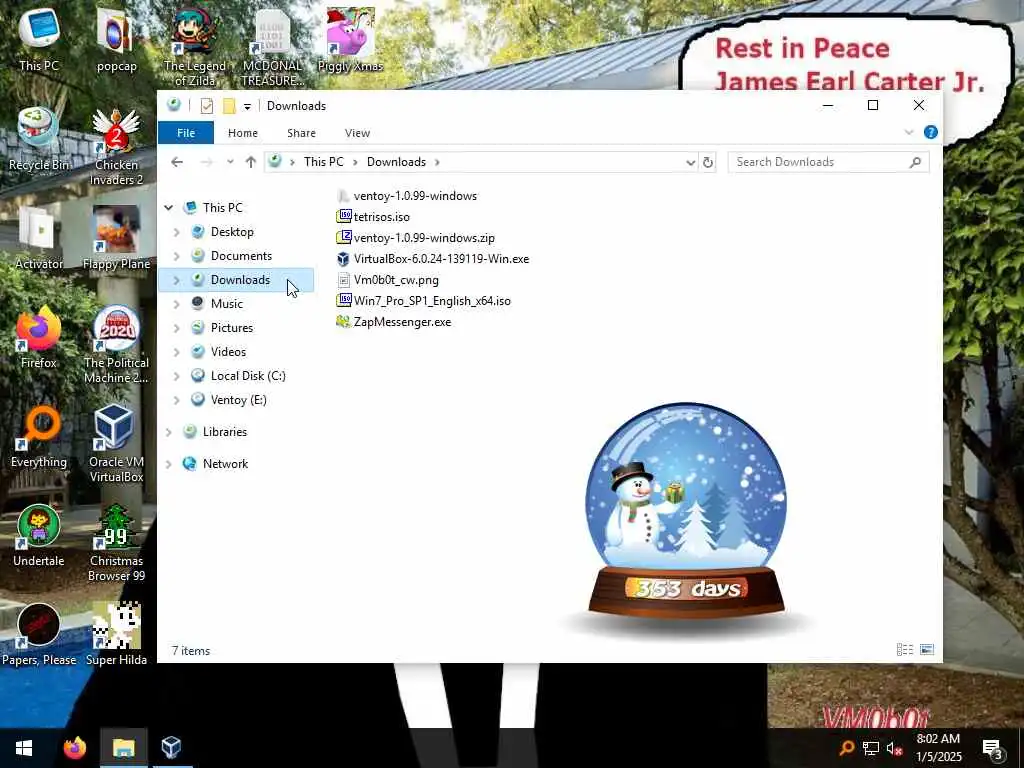
Task: Expand the ribbon chevron
Action: (908, 133)
